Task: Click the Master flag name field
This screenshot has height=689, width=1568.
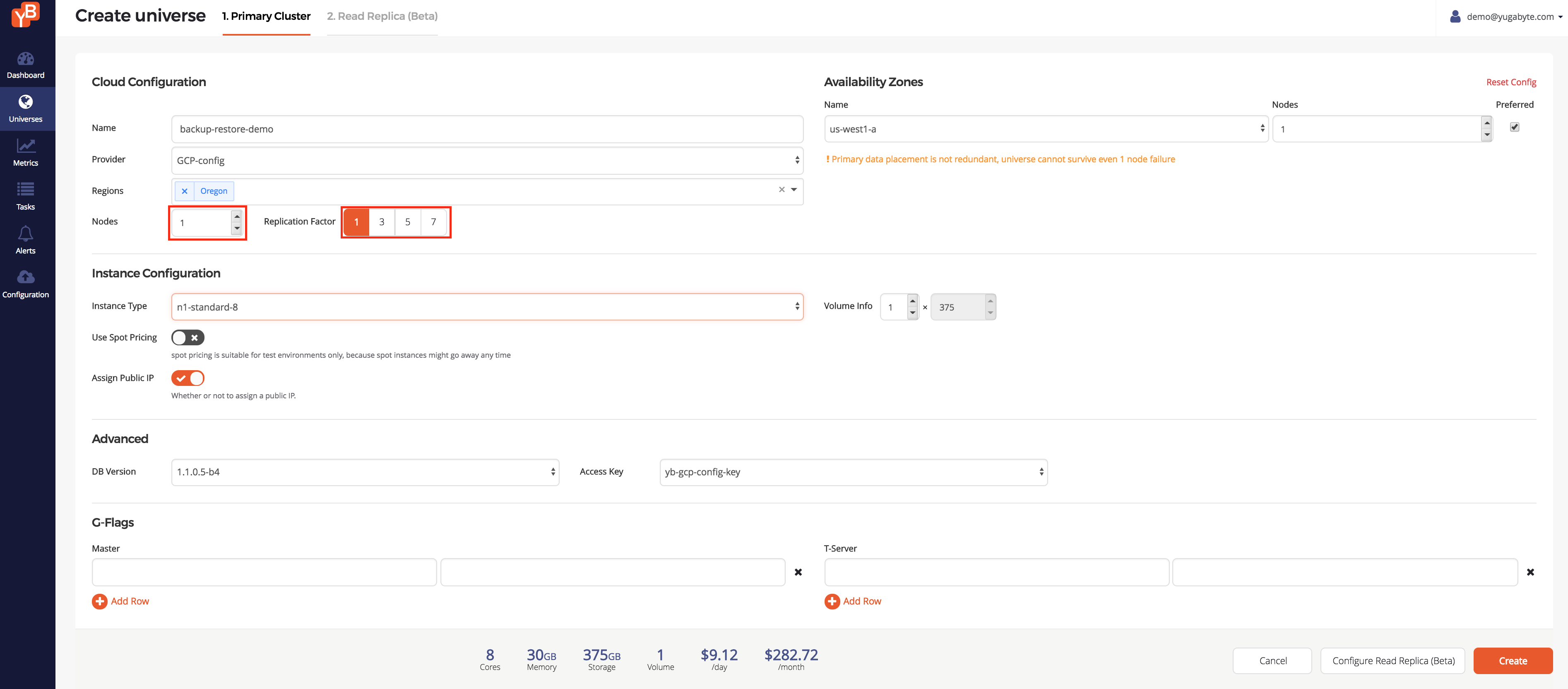Action: (x=264, y=572)
